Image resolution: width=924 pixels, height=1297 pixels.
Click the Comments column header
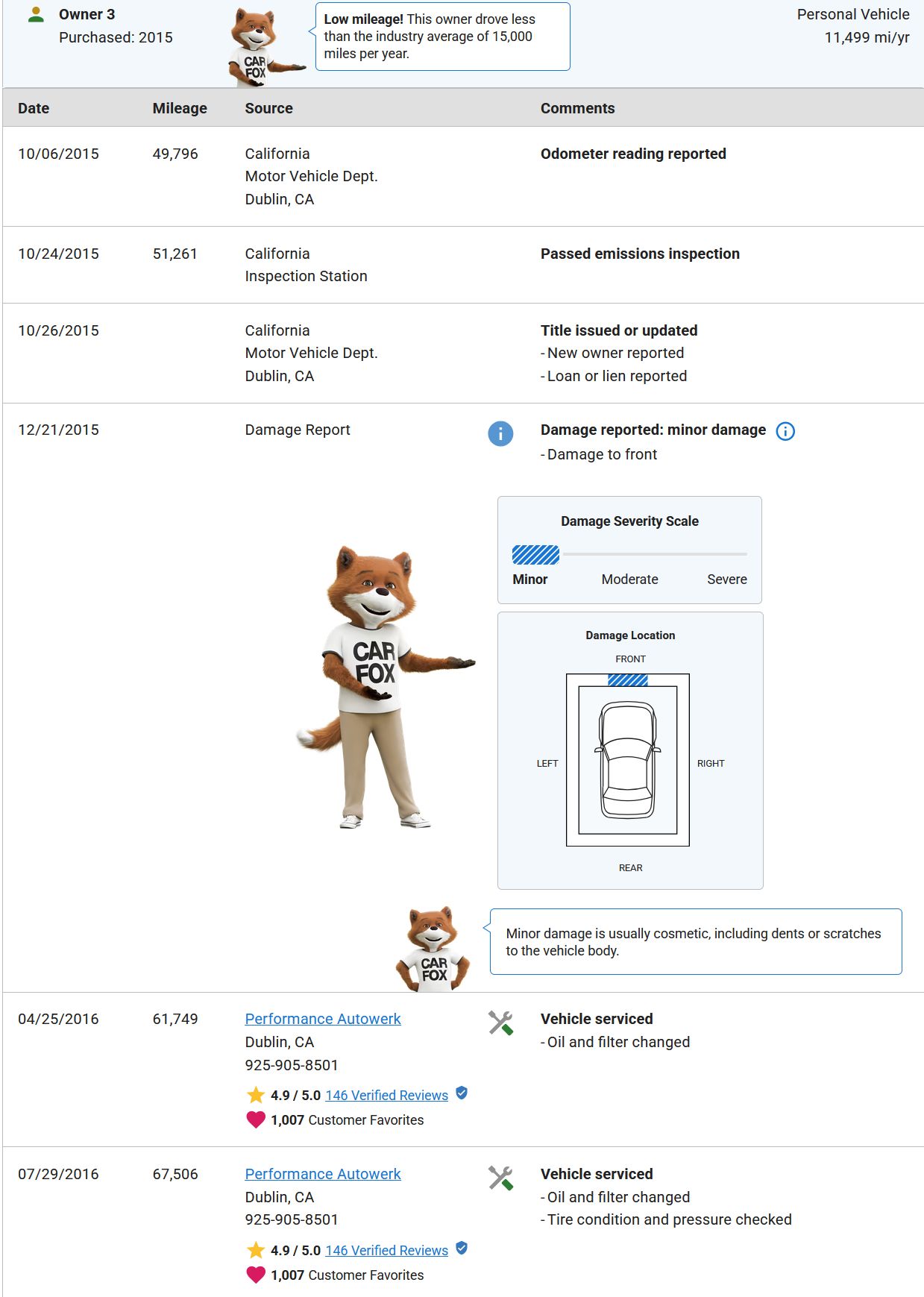[x=577, y=108]
